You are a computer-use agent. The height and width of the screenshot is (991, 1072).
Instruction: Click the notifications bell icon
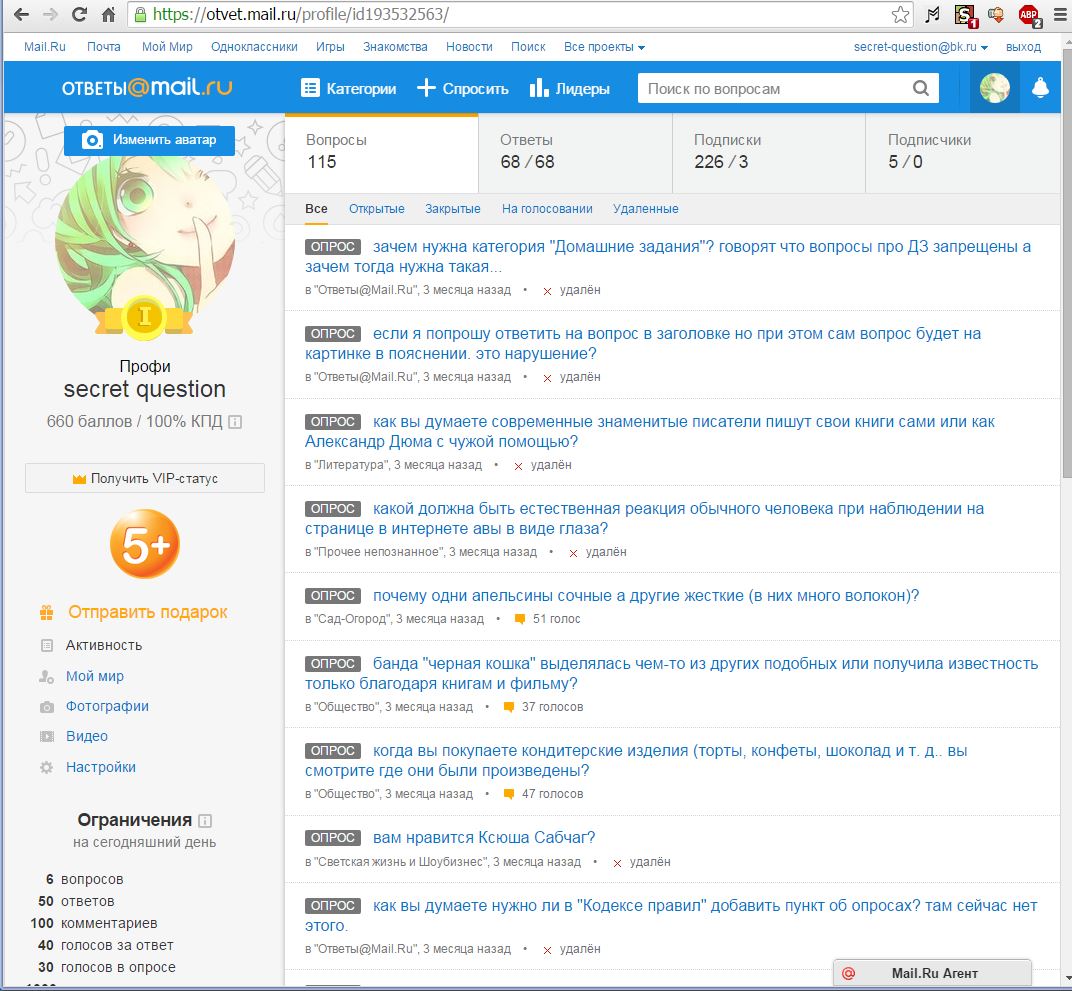(1040, 88)
